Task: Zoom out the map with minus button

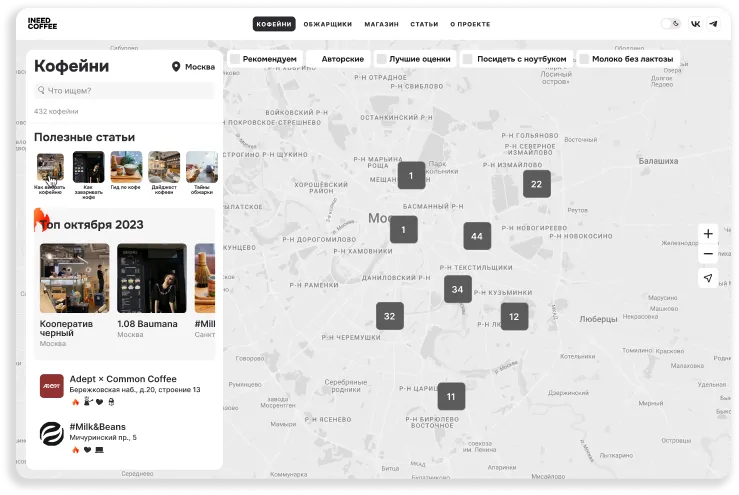Action: [x=708, y=254]
